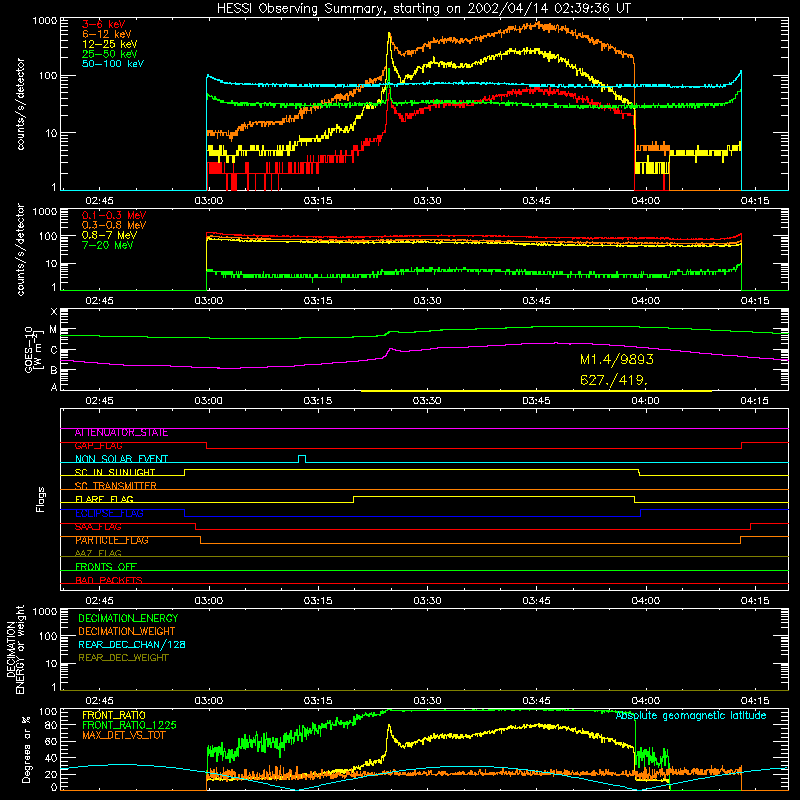
Task: Click the 0.8-7 MeV legend entry
Action: click(x=109, y=235)
